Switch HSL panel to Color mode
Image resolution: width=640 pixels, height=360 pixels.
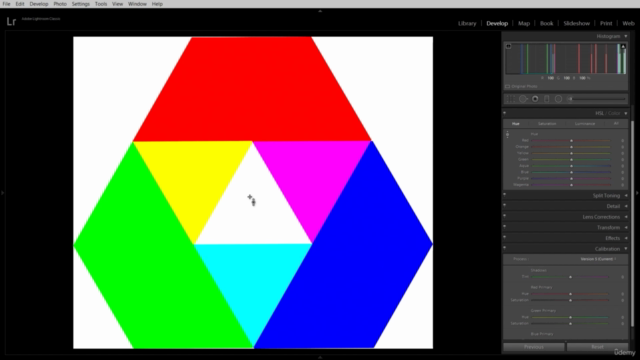click(614, 113)
